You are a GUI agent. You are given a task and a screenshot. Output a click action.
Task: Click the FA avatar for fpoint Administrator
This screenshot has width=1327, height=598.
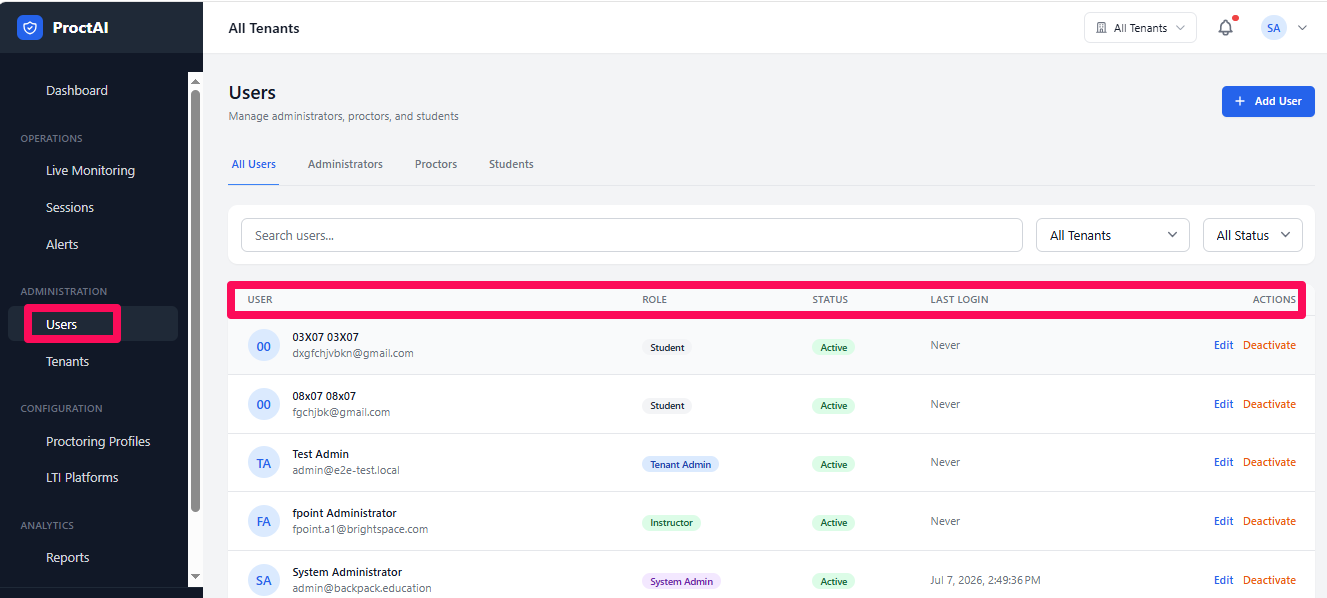(x=264, y=521)
